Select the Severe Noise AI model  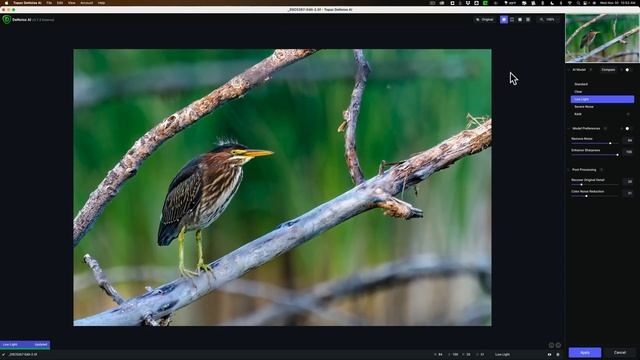click(x=602, y=107)
